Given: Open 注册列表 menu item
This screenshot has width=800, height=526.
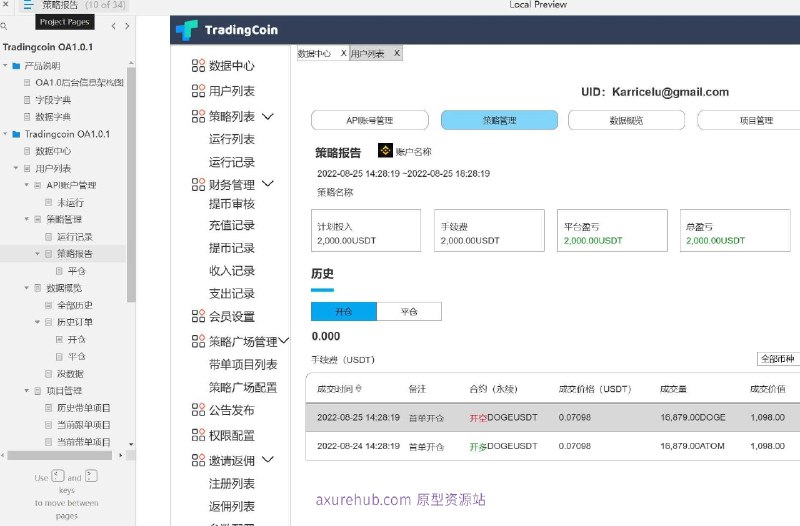Looking at the screenshot, I should [232, 483].
